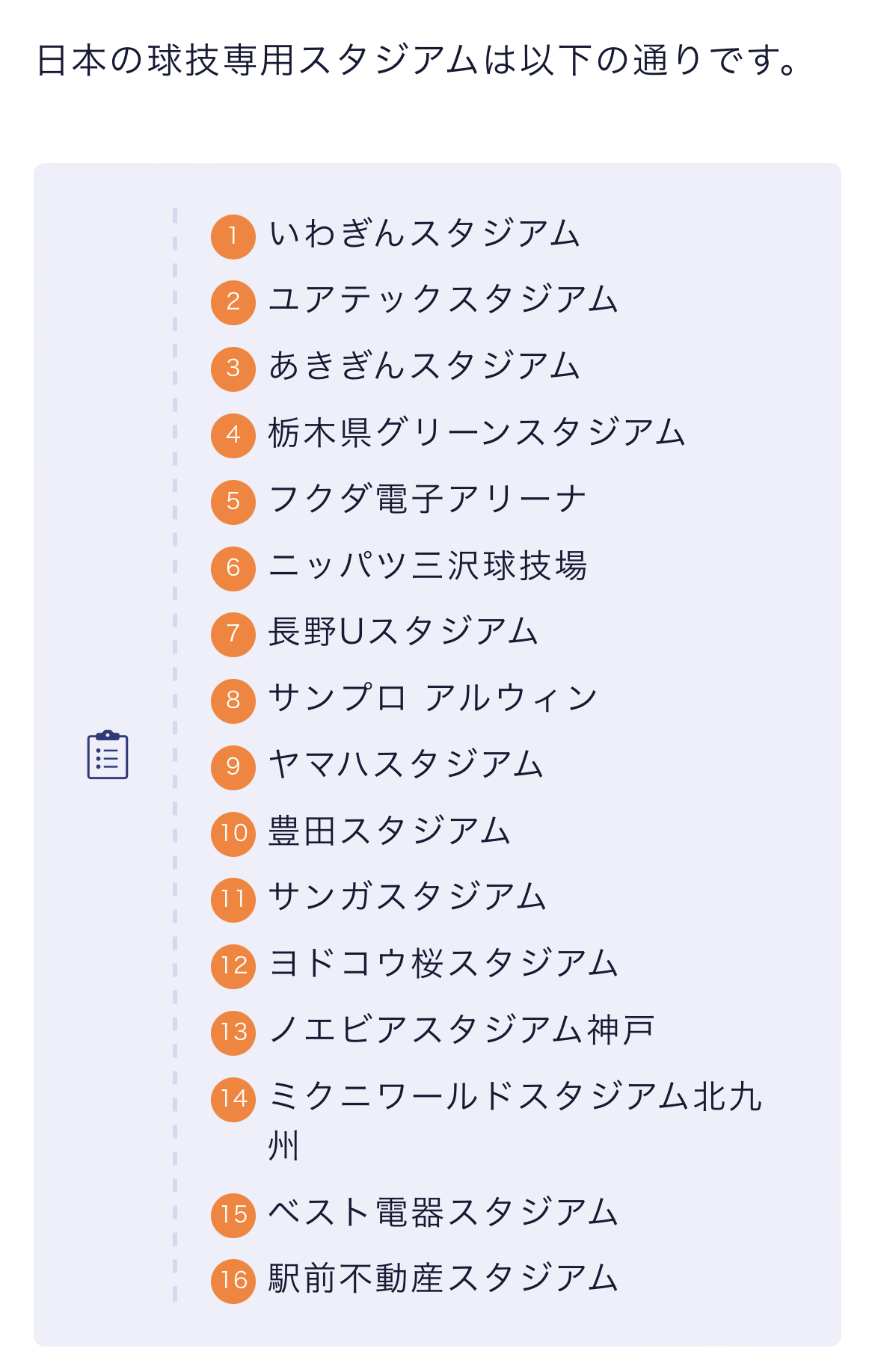Click orange number 5 badge
875x1372 pixels.
coord(233,501)
